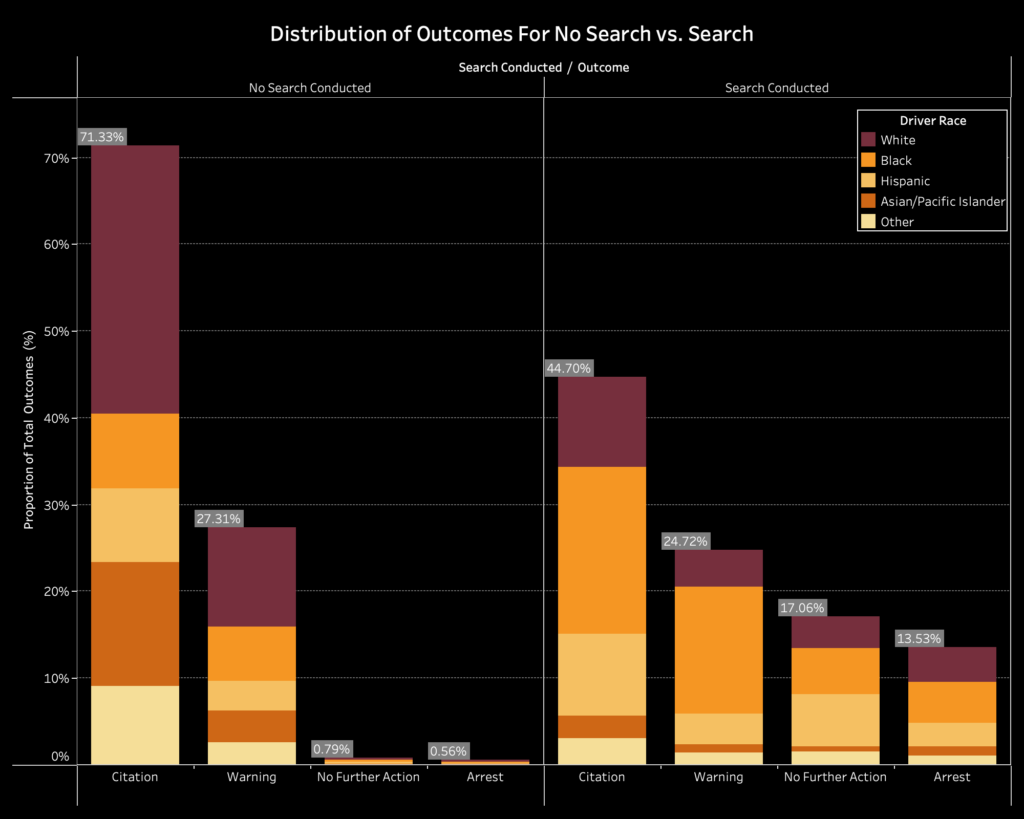Click the Driver Race legend title
The width and height of the screenshot is (1024, 819).
[932, 120]
